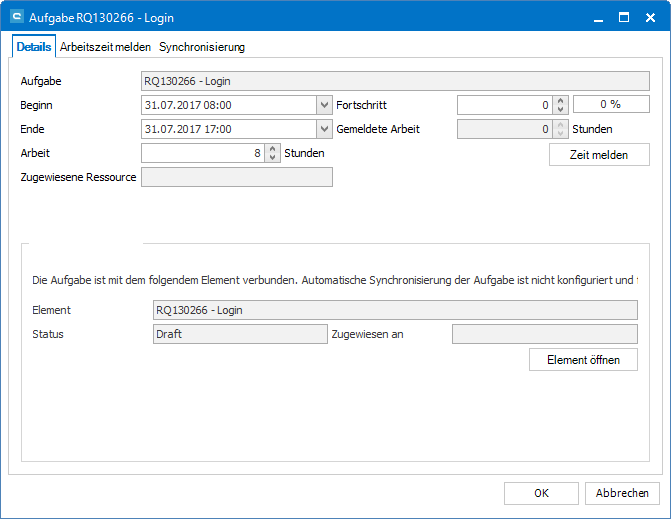
Task: Confirm the dialog with OK
Action: (541, 493)
